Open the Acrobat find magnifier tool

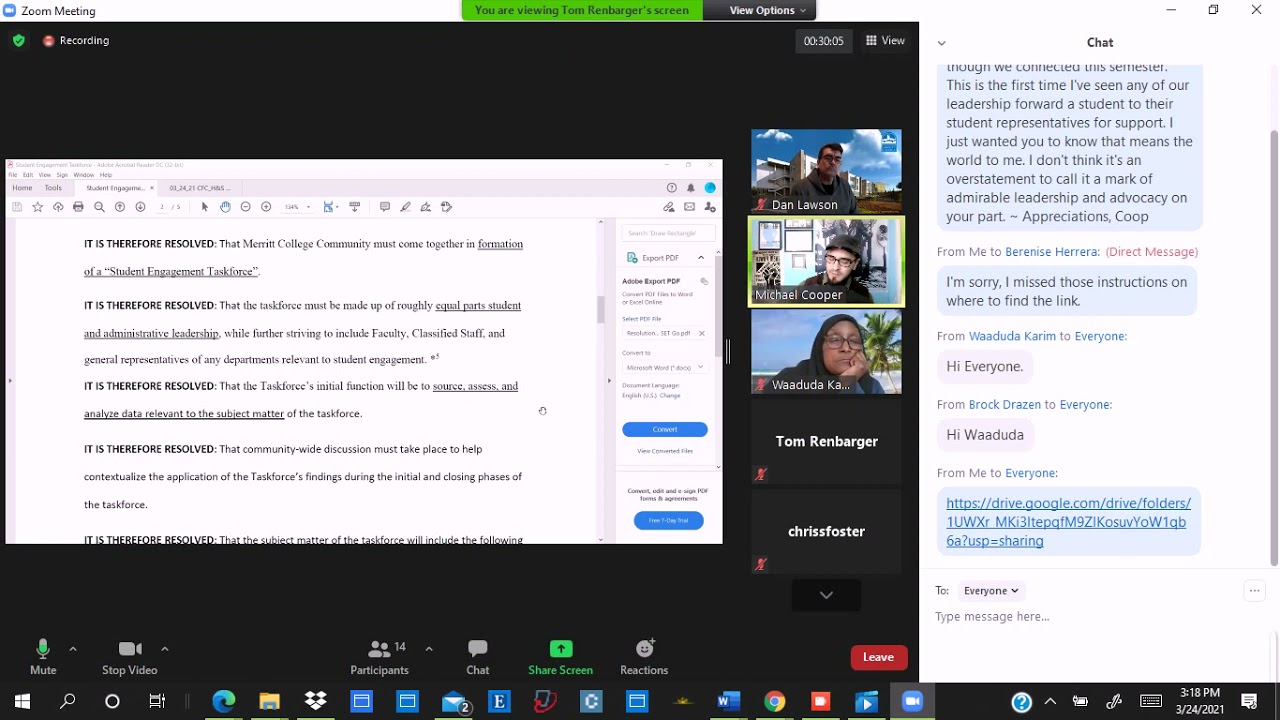[x=99, y=207]
